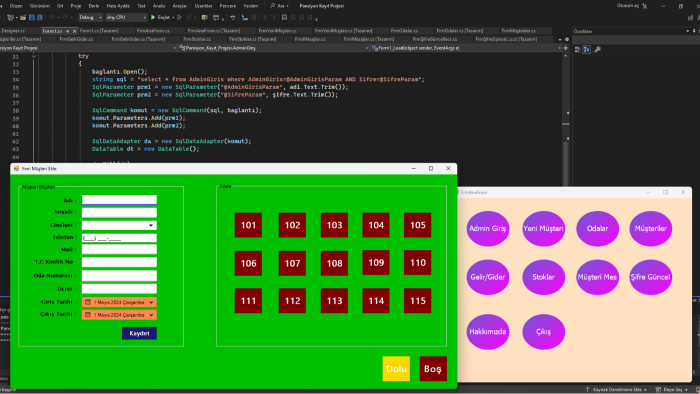Select room 101 button
Screen dimensions: 700x394
pos(248,225)
